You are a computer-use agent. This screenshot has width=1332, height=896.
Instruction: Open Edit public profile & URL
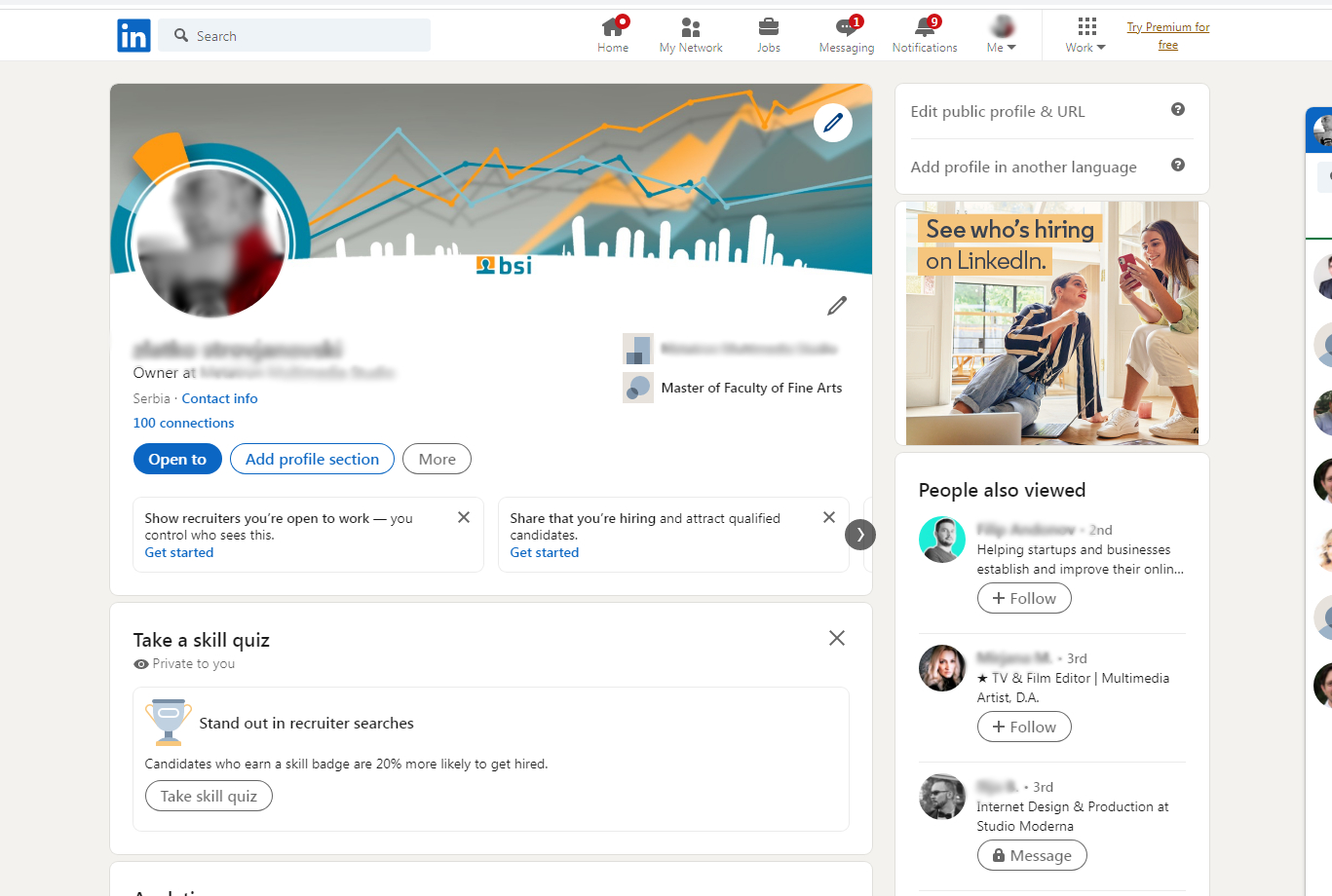click(998, 111)
